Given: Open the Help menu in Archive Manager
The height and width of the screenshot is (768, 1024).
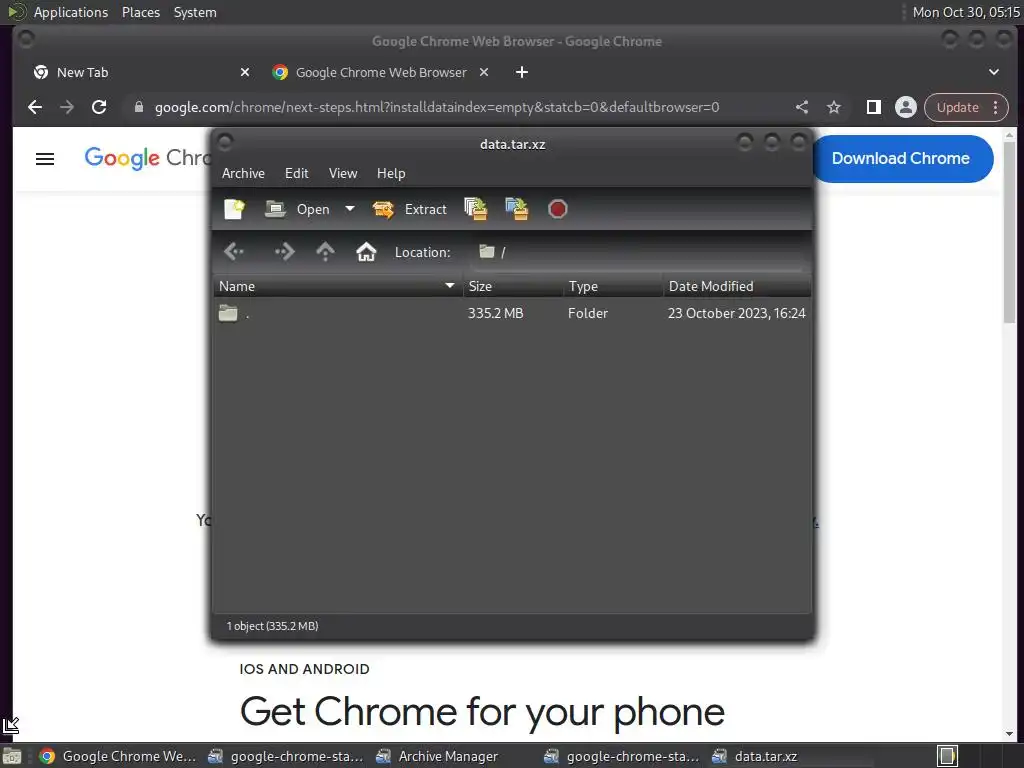Looking at the screenshot, I should (x=391, y=173).
